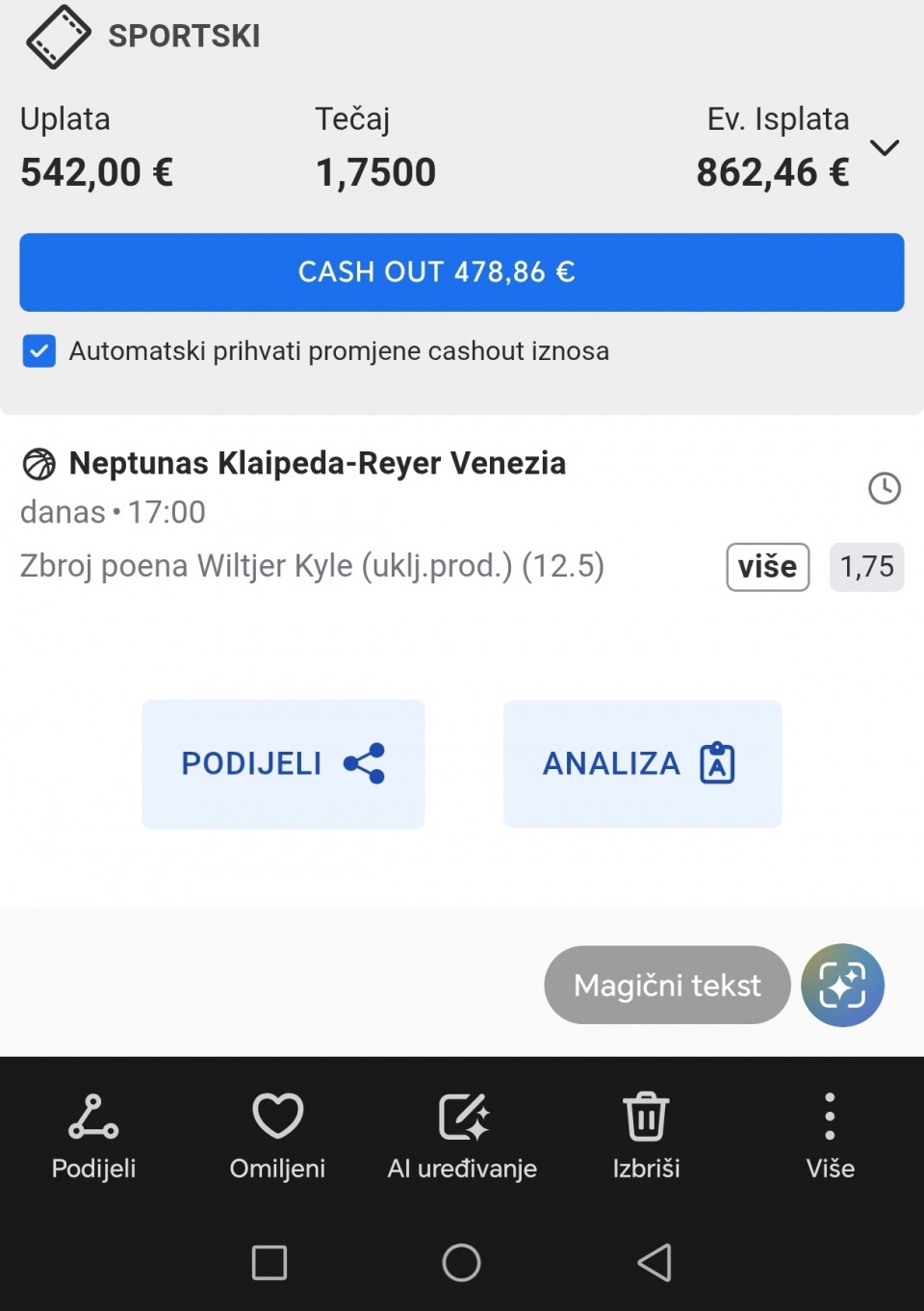Tap the clock icon on match row

pyautogui.click(x=885, y=488)
